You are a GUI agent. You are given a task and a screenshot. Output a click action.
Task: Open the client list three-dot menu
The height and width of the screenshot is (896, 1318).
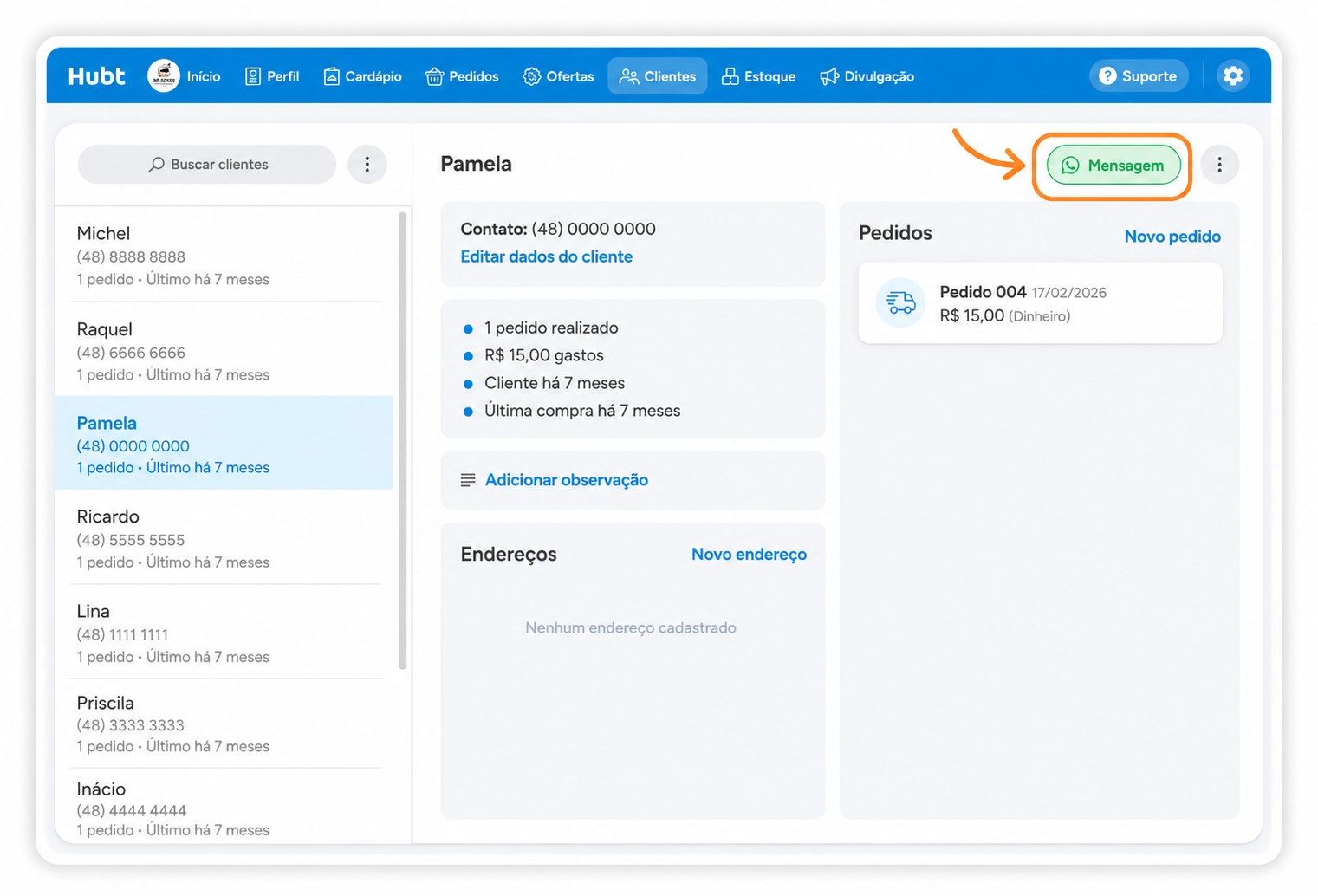[367, 164]
